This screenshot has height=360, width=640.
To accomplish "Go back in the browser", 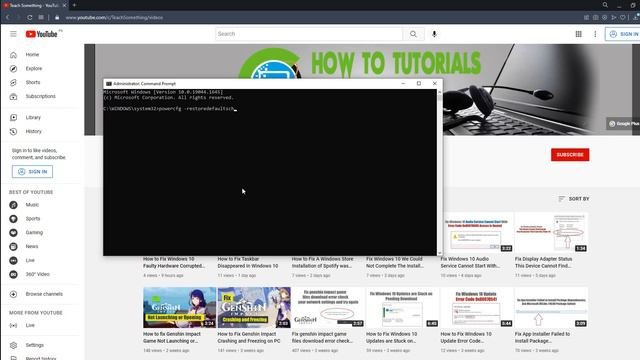I will click(8, 18).
